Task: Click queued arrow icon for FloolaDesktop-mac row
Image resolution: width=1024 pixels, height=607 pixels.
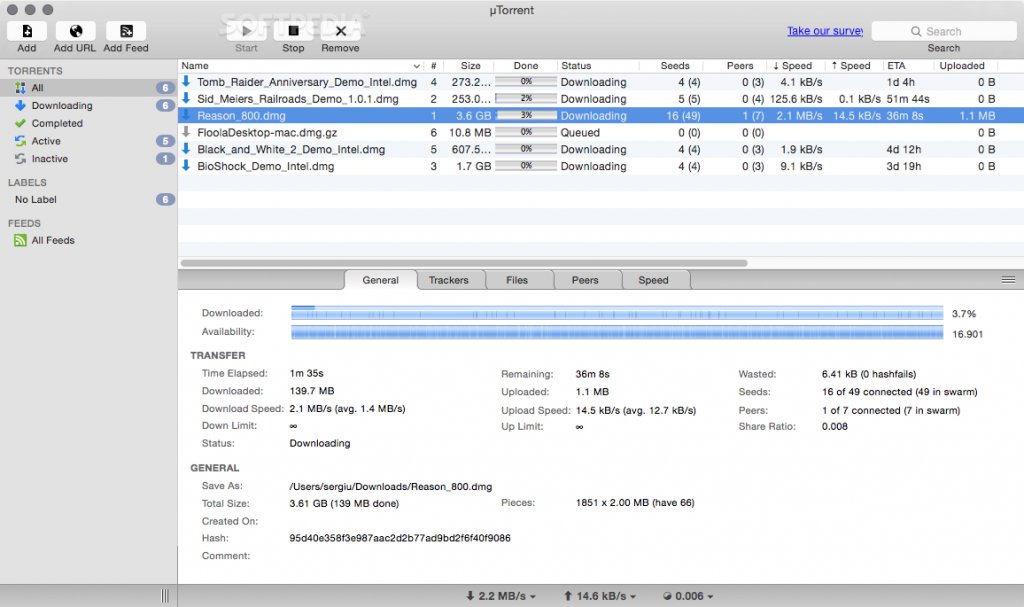Action: (x=186, y=132)
